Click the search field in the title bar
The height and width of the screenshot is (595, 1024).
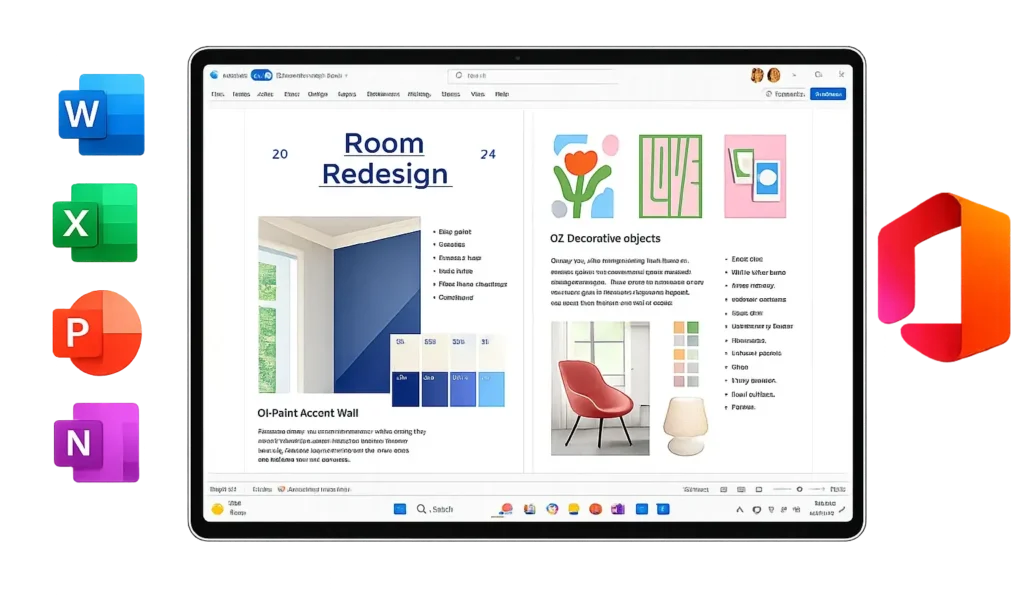532,76
